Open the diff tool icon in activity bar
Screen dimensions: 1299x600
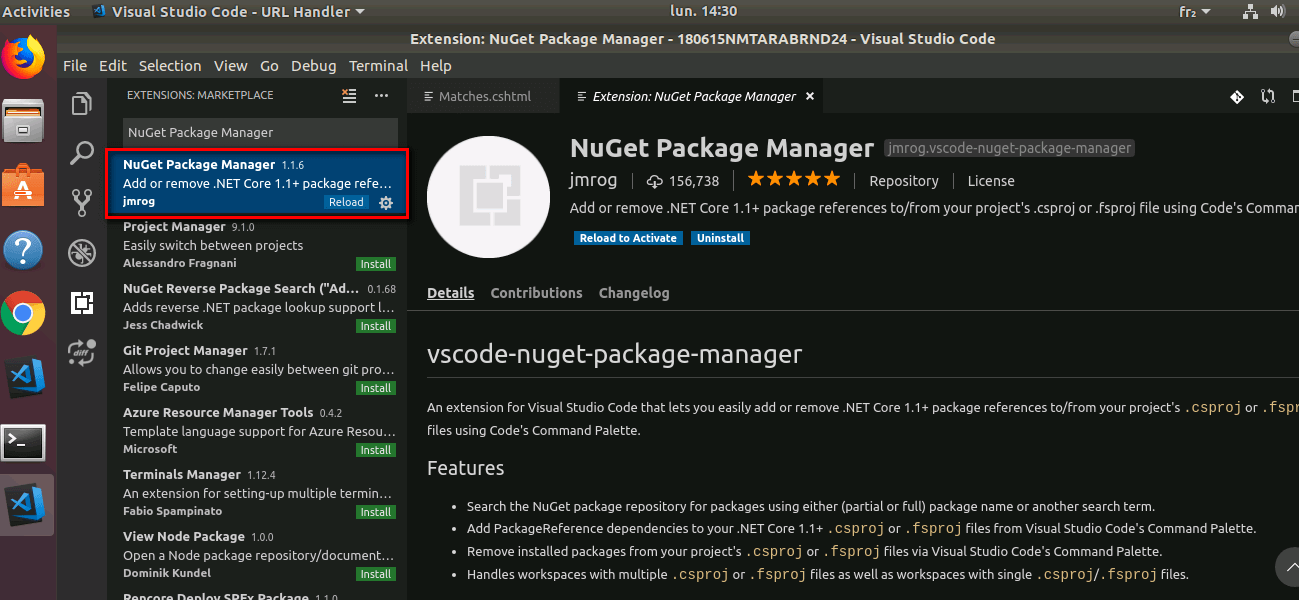82,351
